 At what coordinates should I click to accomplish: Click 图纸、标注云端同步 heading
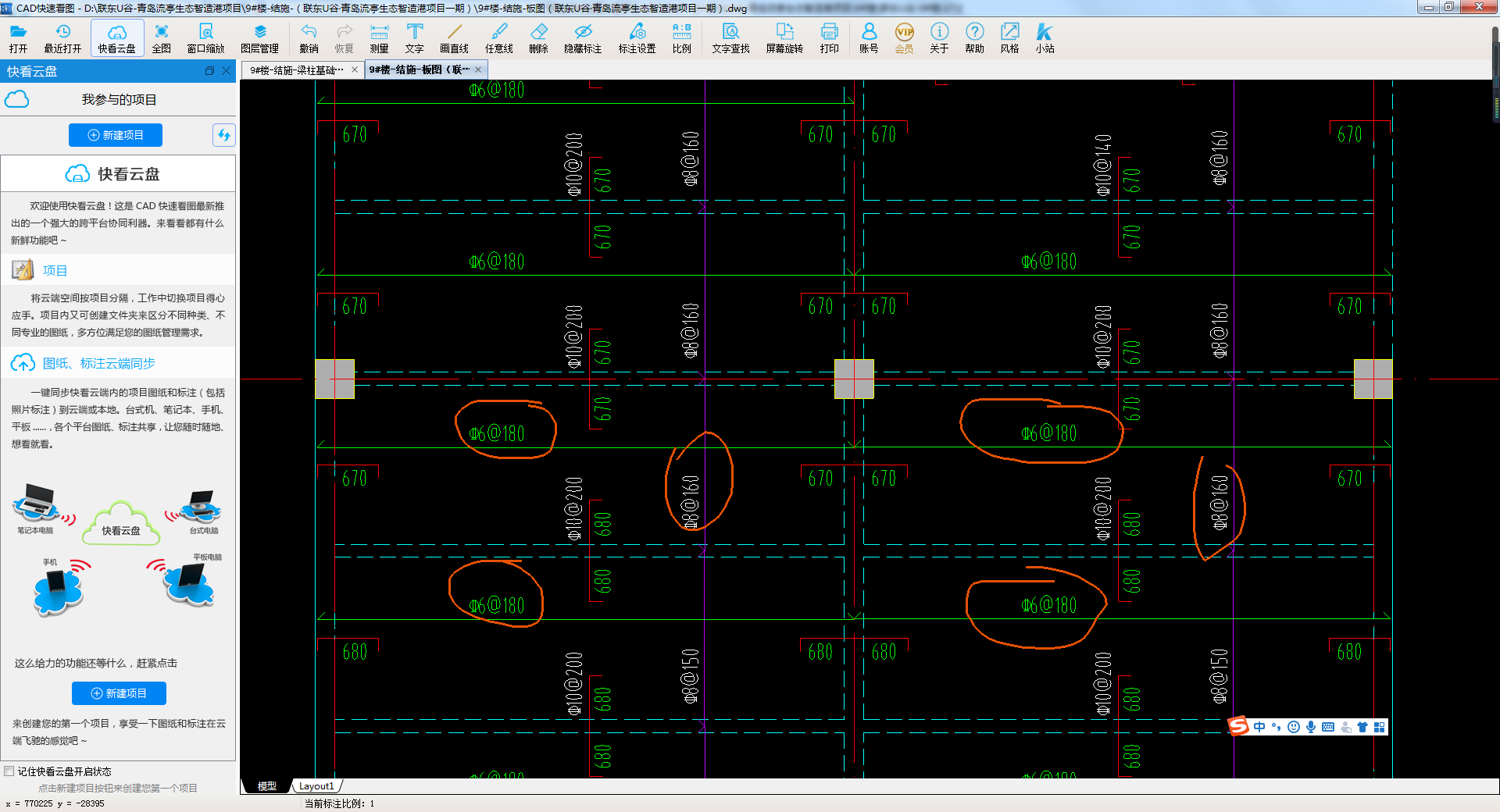pyautogui.click(x=99, y=364)
